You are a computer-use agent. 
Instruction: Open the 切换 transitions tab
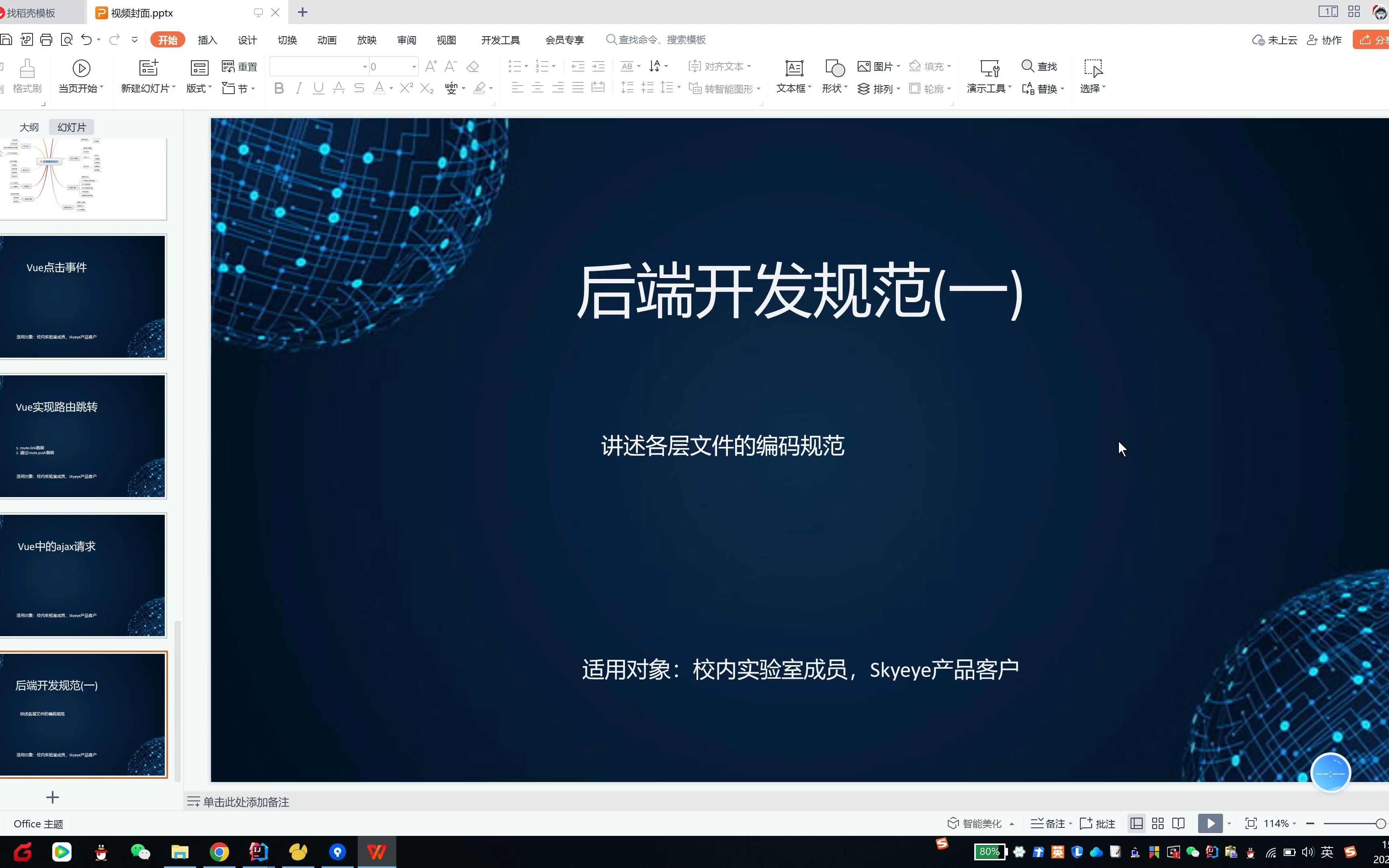pyautogui.click(x=287, y=40)
